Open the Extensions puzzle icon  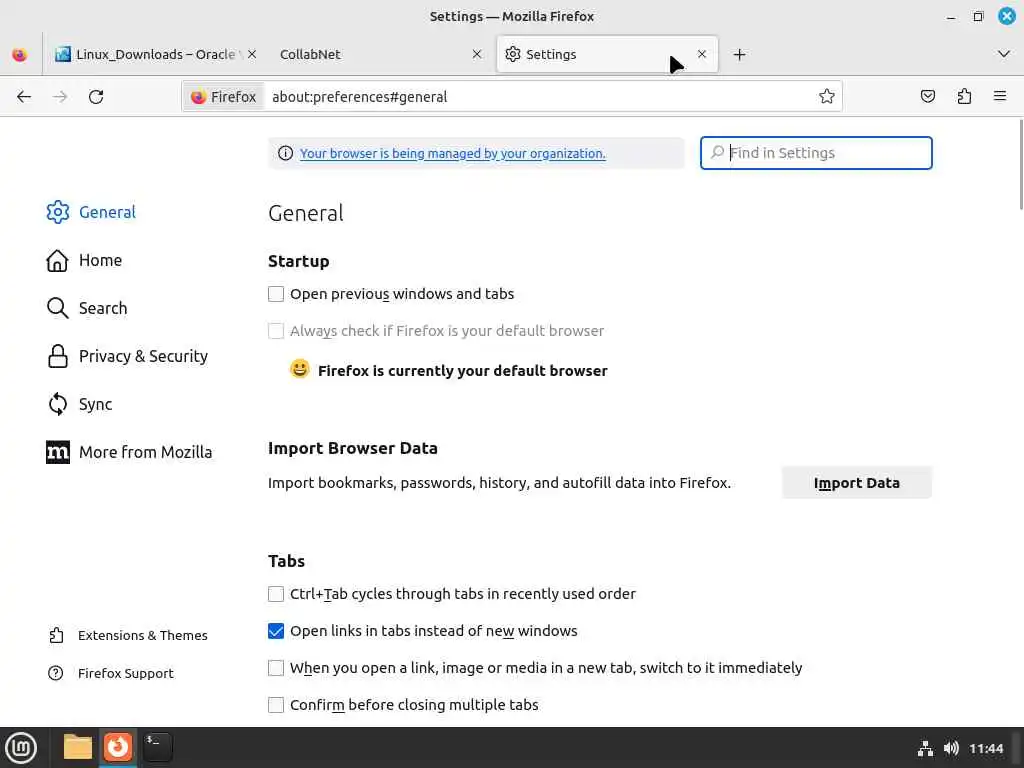pos(964,97)
